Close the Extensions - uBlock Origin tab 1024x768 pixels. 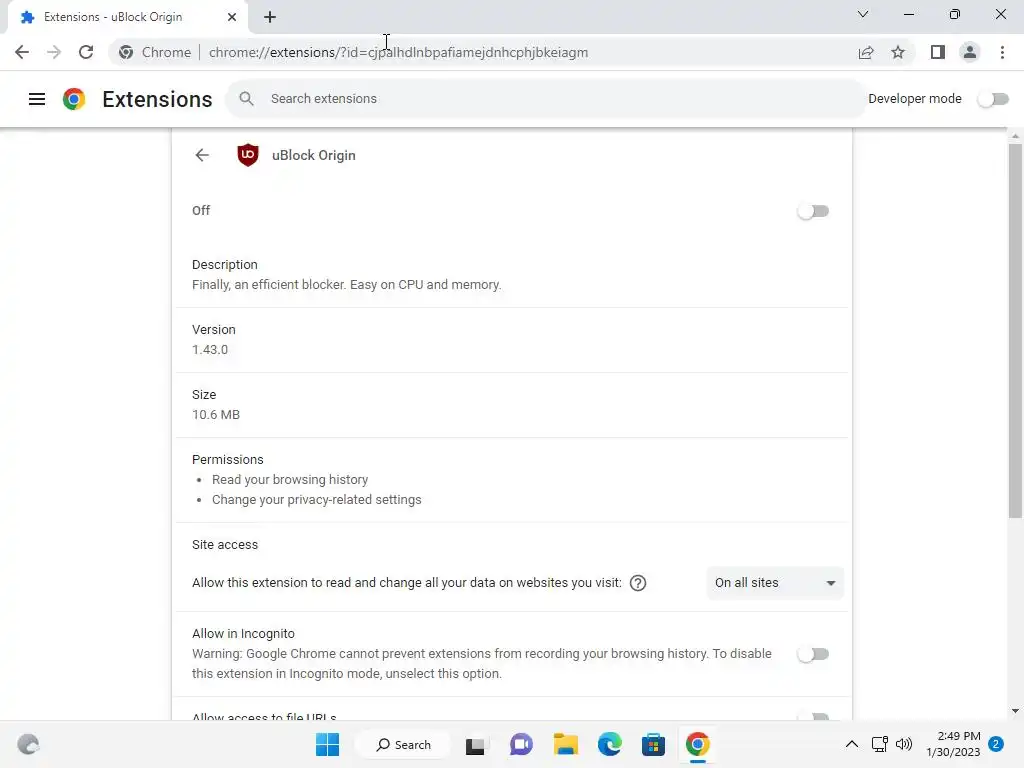[x=232, y=17]
